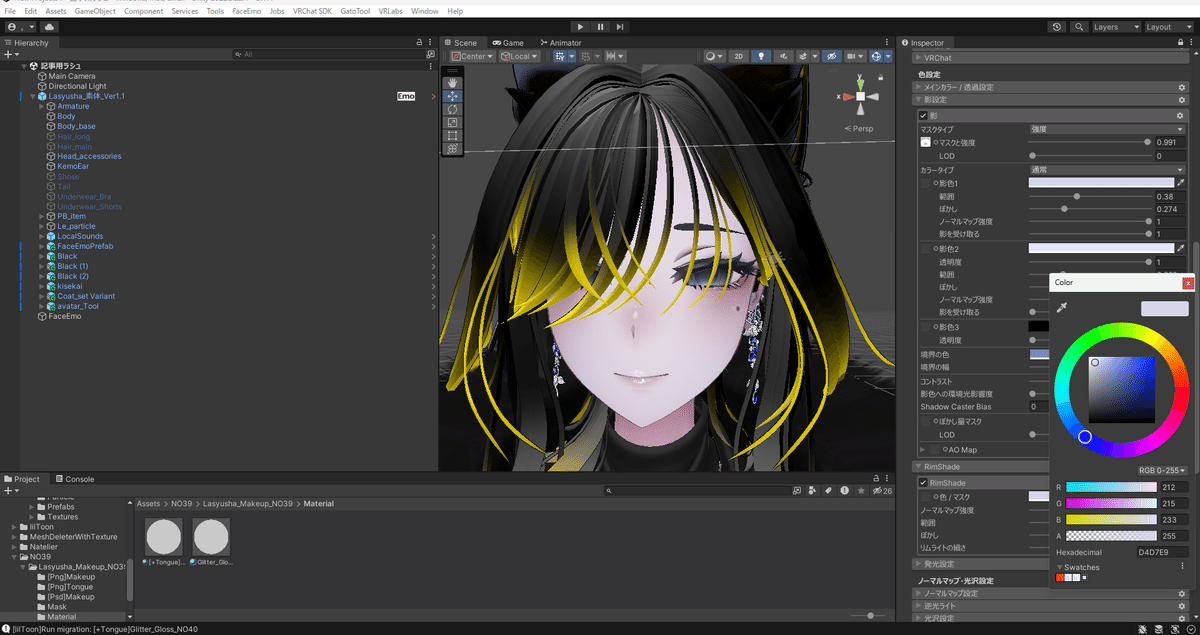Toggle Scene audio with the speaker icon
The height and width of the screenshot is (635, 1200).
pos(782,57)
